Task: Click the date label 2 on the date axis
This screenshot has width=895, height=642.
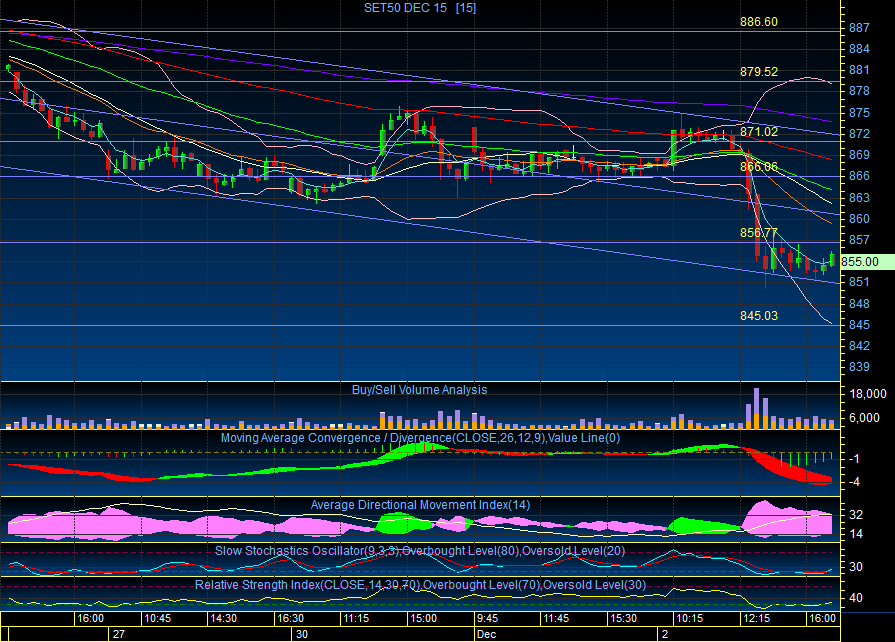Action: pos(665,634)
